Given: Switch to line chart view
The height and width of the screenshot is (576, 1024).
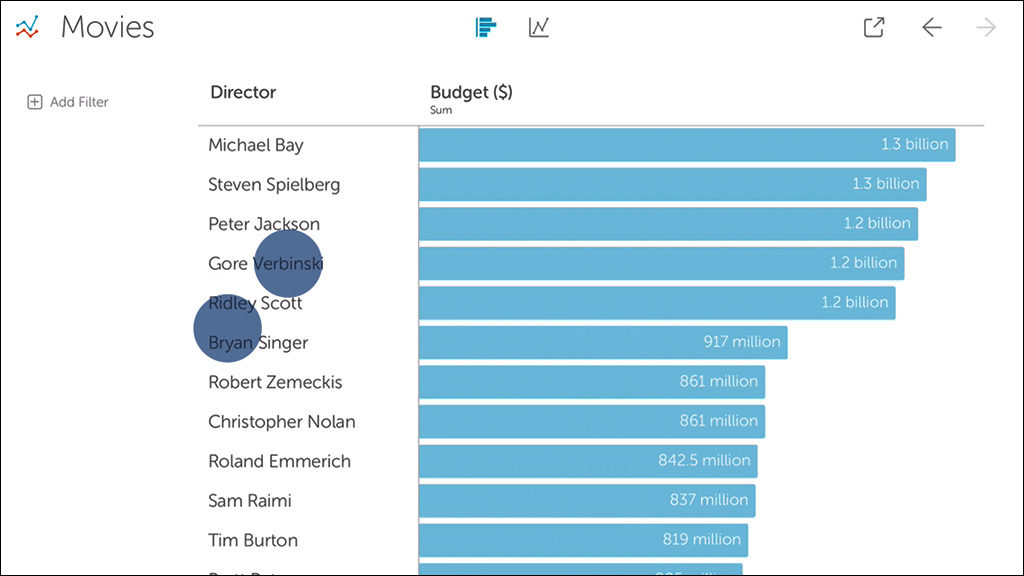Looking at the screenshot, I should tap(539, 27).
